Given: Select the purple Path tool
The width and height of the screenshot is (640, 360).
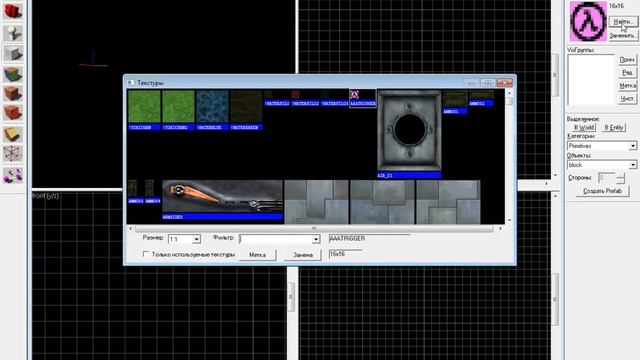Looking at the screenshot, I should (x=13, y=176).
